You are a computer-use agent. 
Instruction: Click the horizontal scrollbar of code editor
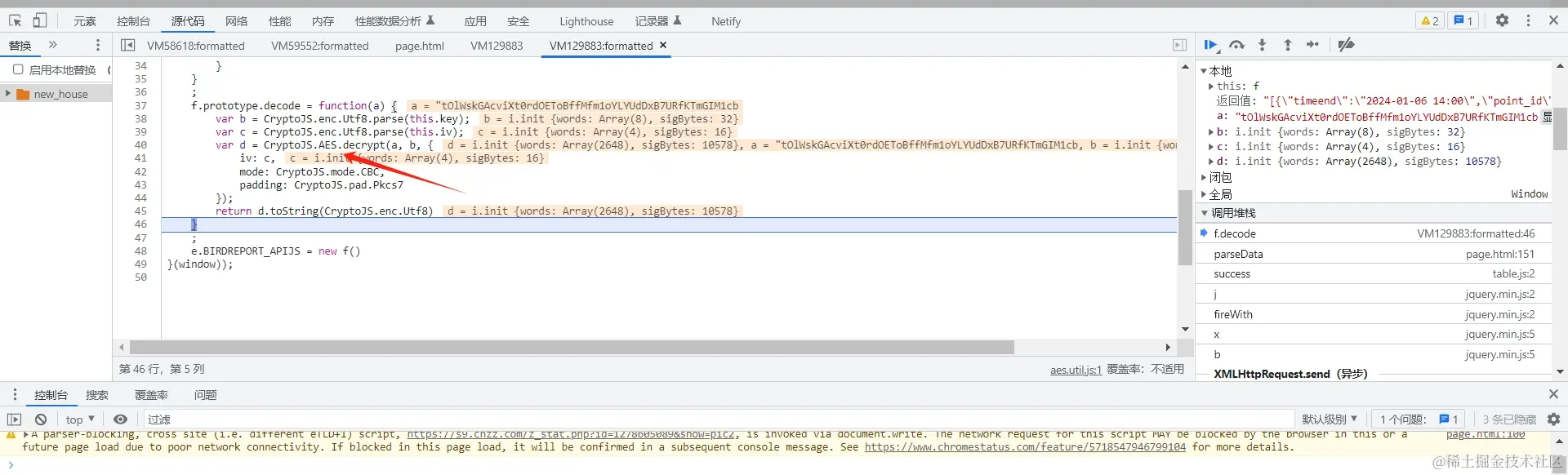coord(572,348)
